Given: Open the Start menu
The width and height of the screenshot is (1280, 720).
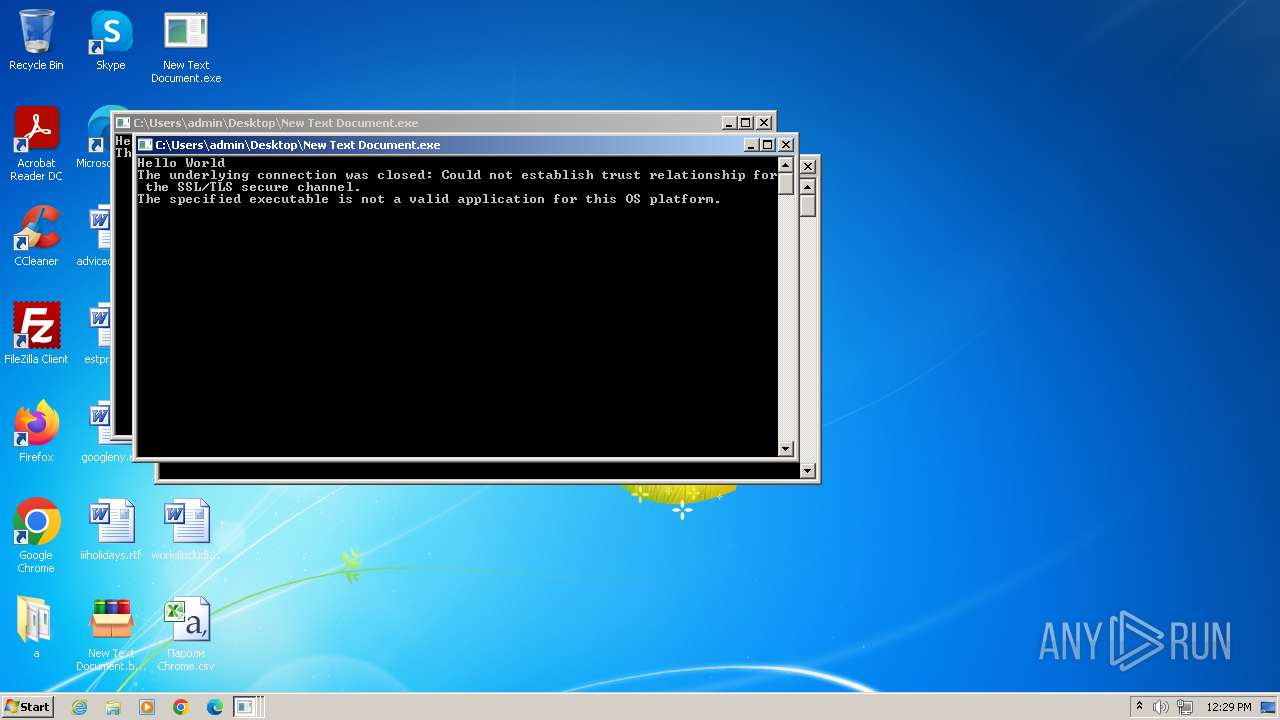Looking at the screenshot, I should (27, 707).
